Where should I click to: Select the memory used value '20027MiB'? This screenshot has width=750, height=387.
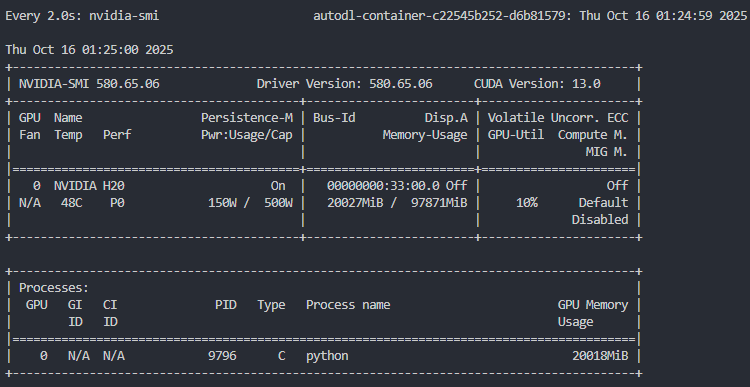[x=355, y=203]
